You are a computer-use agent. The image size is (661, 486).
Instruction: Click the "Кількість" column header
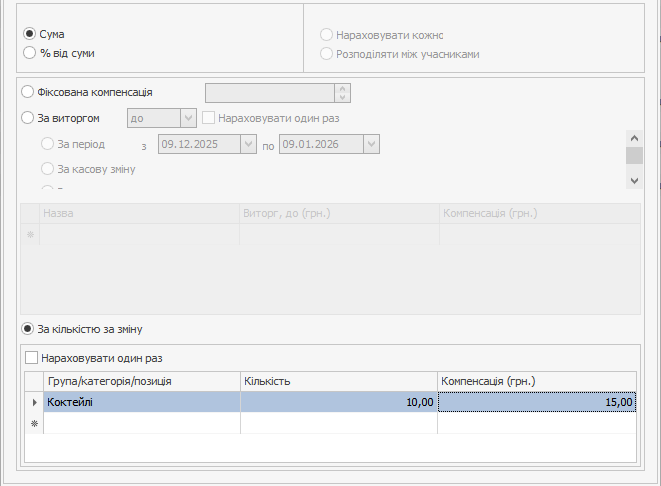pos(338,381)
